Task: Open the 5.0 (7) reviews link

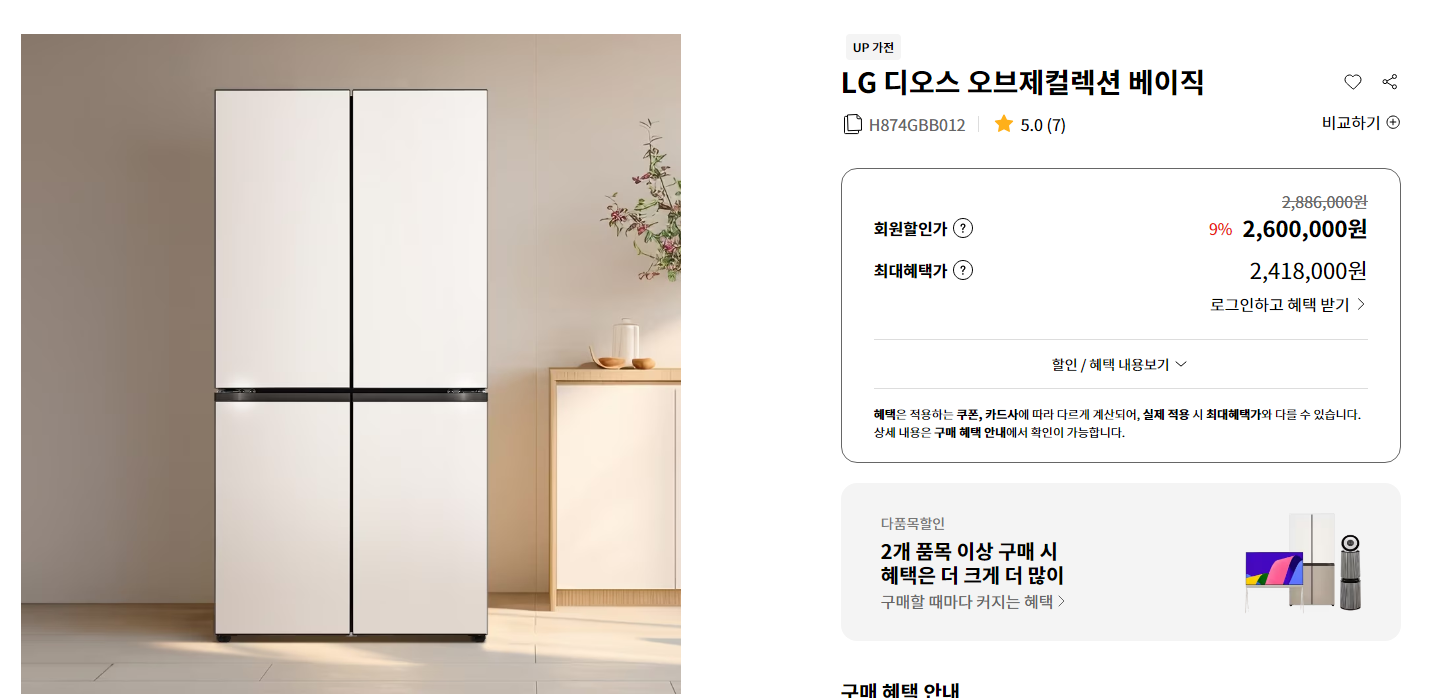Action: pos(1043,125)
